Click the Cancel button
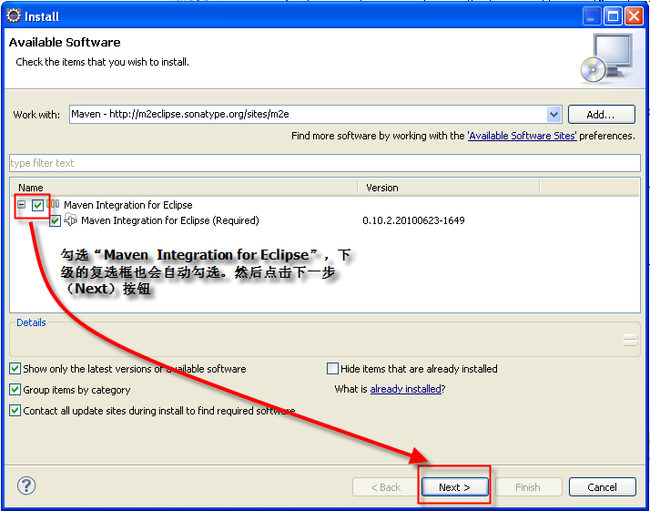This screenshot has height=511, width=650. (x=602, y=487)
